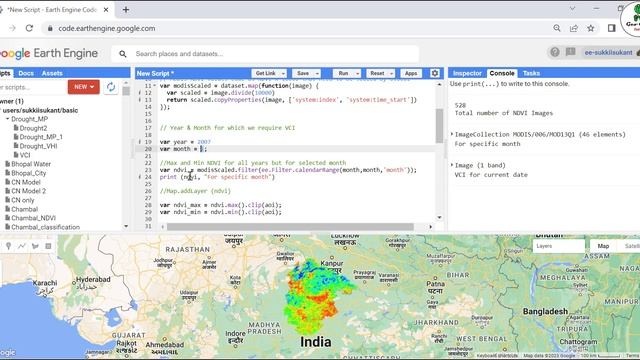640x360 pixels.
Task: Switch the map to Map view
Action: click(603, 246)
